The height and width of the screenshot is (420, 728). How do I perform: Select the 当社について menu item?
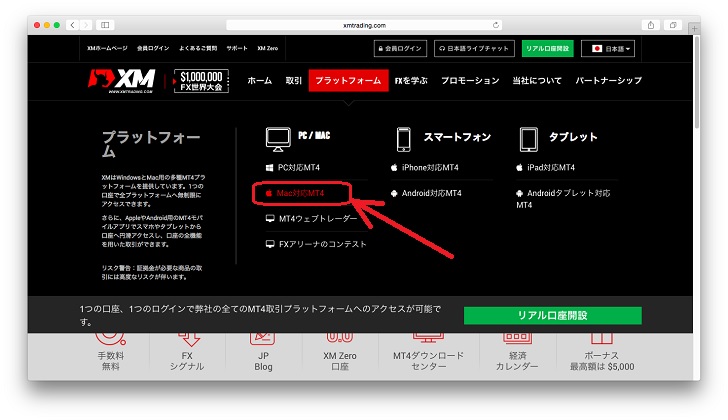tap(537, 81)
